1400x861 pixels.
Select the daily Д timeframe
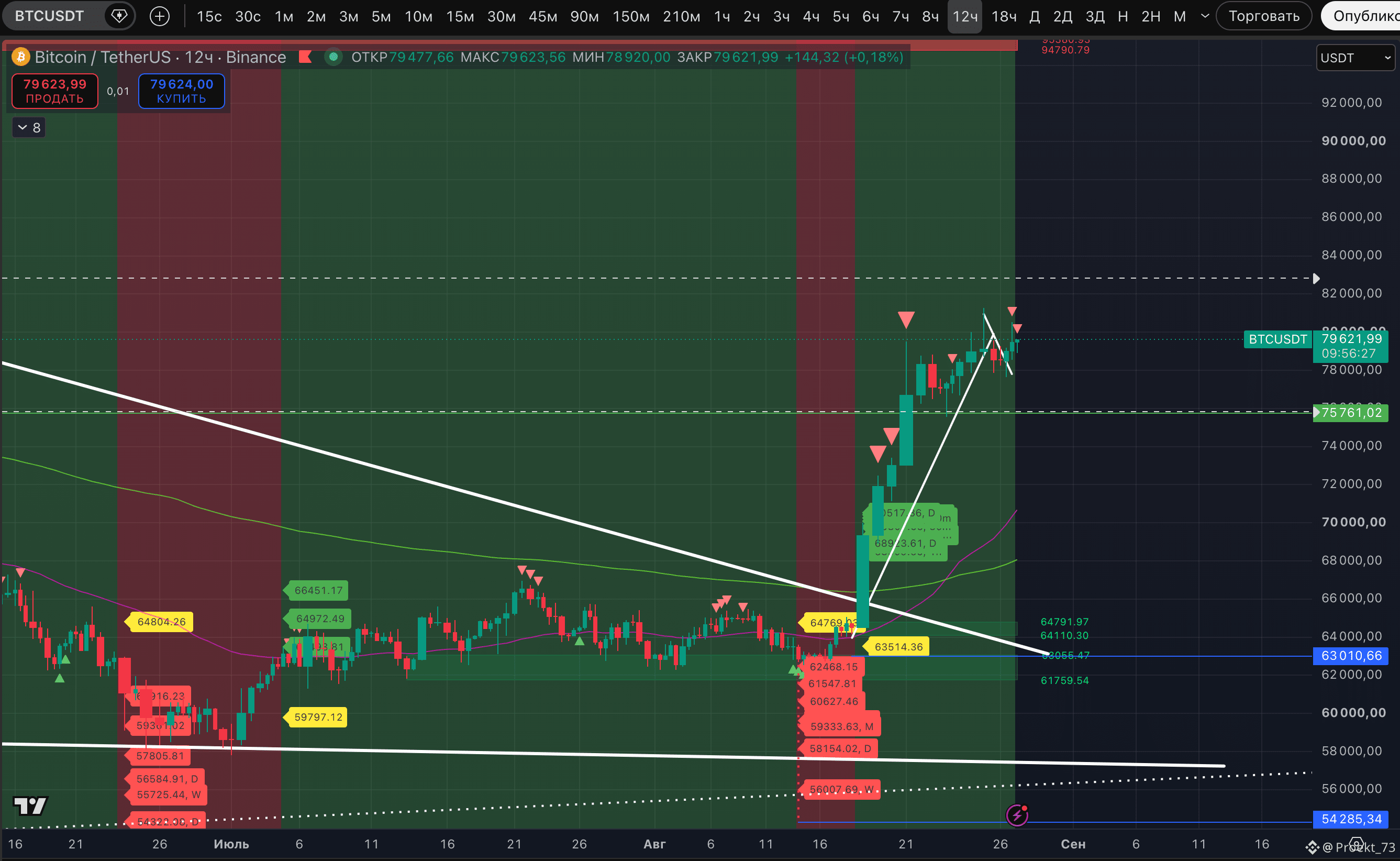(1035, 17)
